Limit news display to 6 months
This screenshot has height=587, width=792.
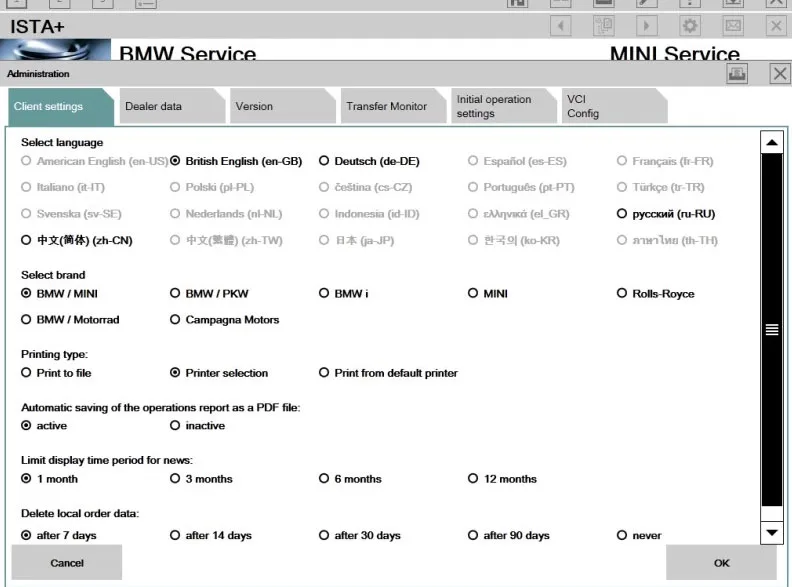[350, 478]
